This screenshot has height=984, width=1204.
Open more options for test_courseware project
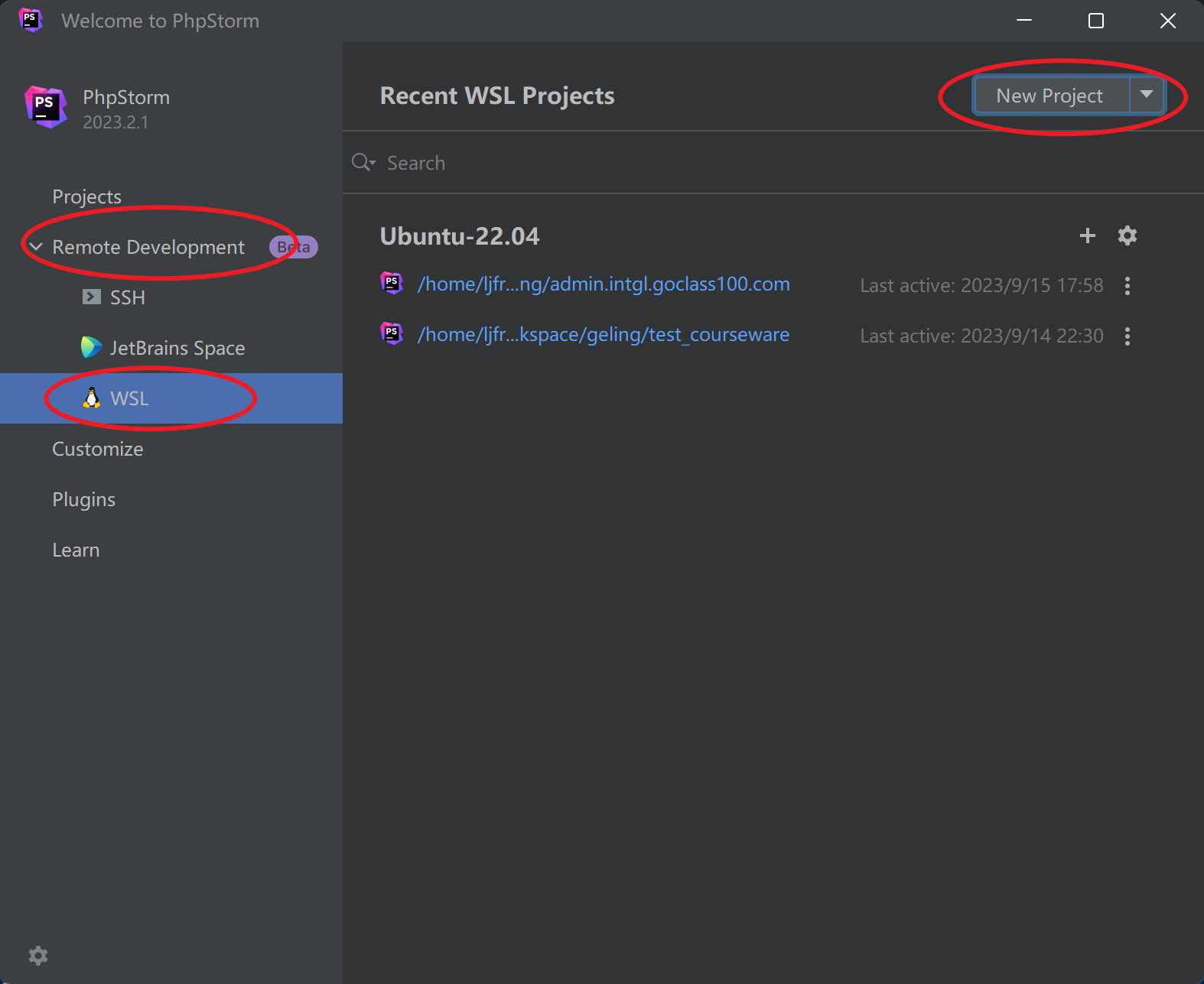[1128, 336]
